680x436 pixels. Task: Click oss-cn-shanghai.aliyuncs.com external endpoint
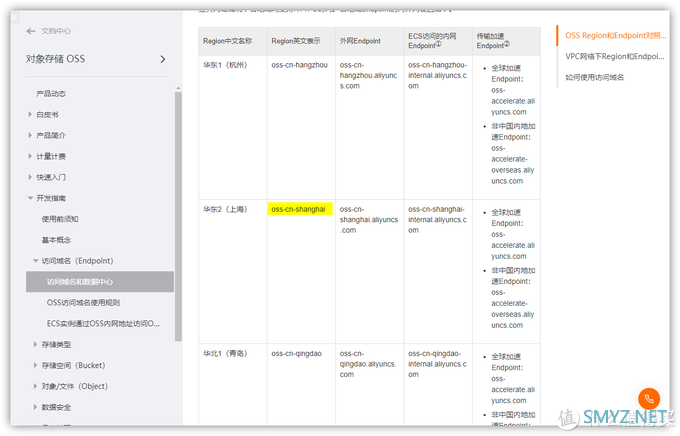coord(369,220)
